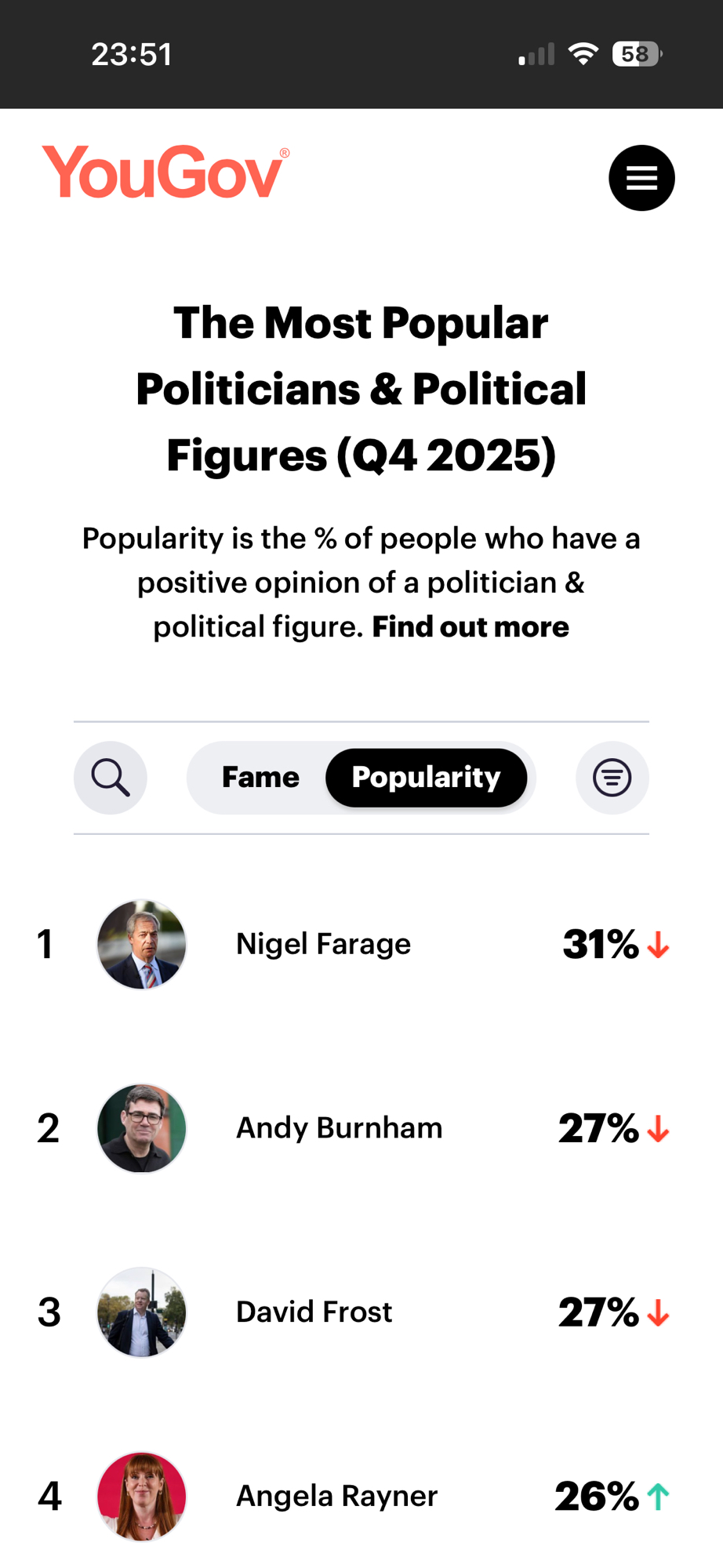Tap the red down arrow beside Nigel Farage

659,945
